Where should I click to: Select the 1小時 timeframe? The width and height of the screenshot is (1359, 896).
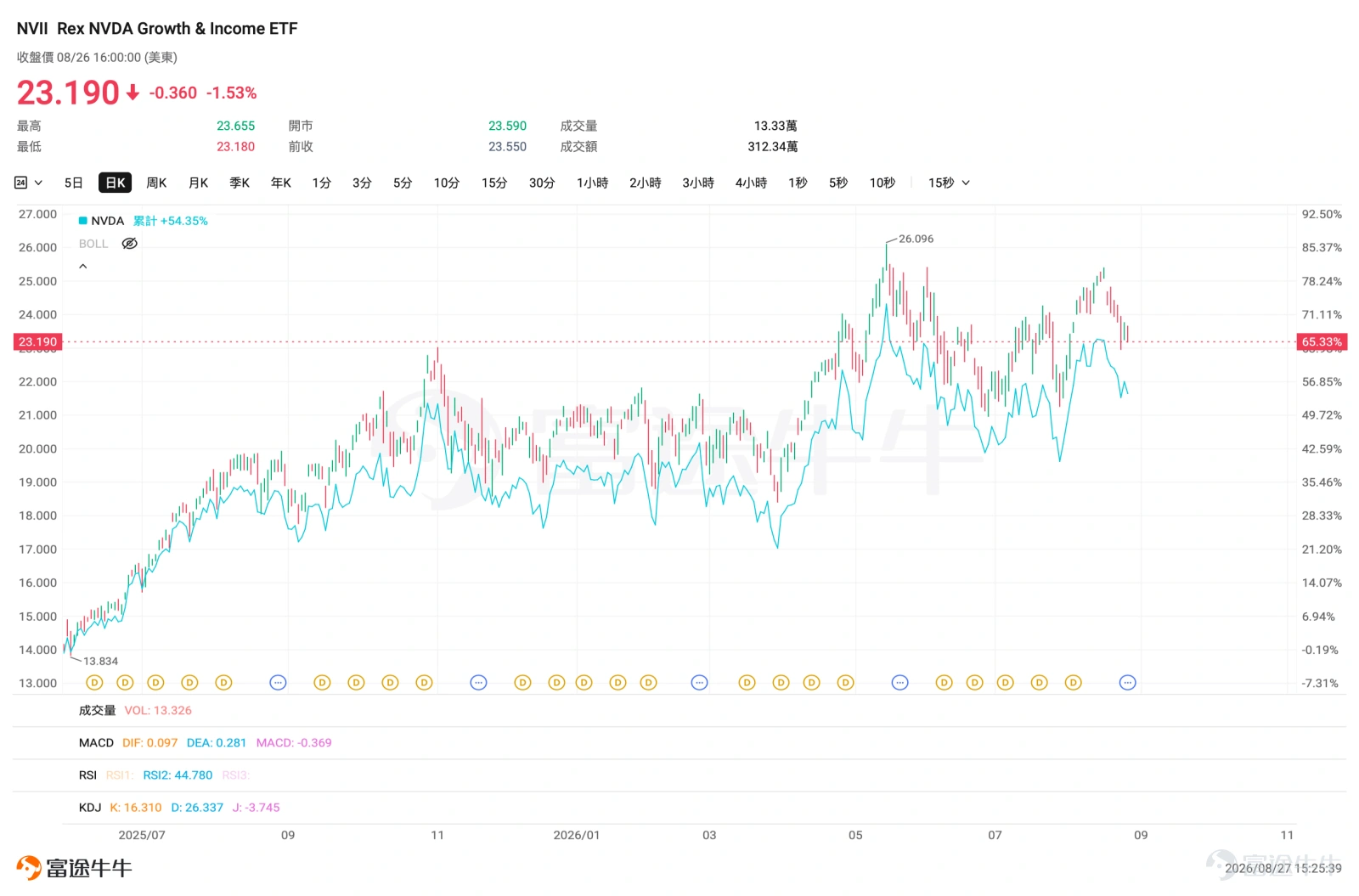click(593, 183)
